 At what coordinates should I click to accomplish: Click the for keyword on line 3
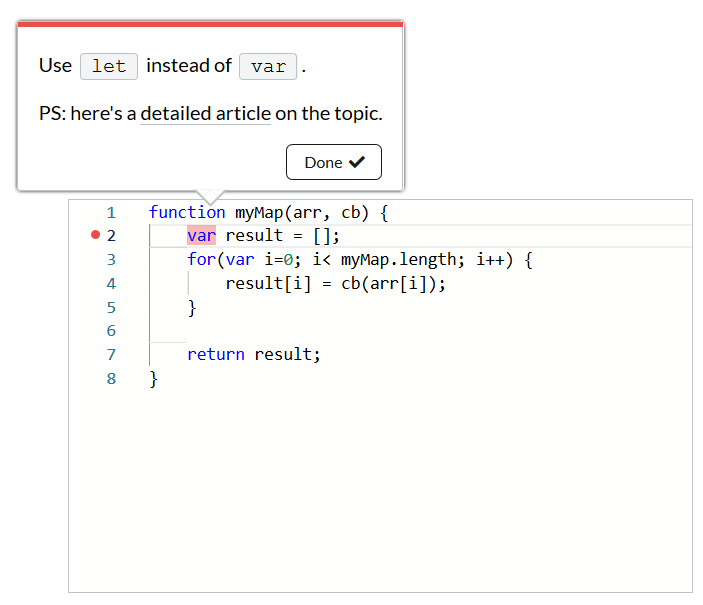pyautogui.click(x=200, y=260)
